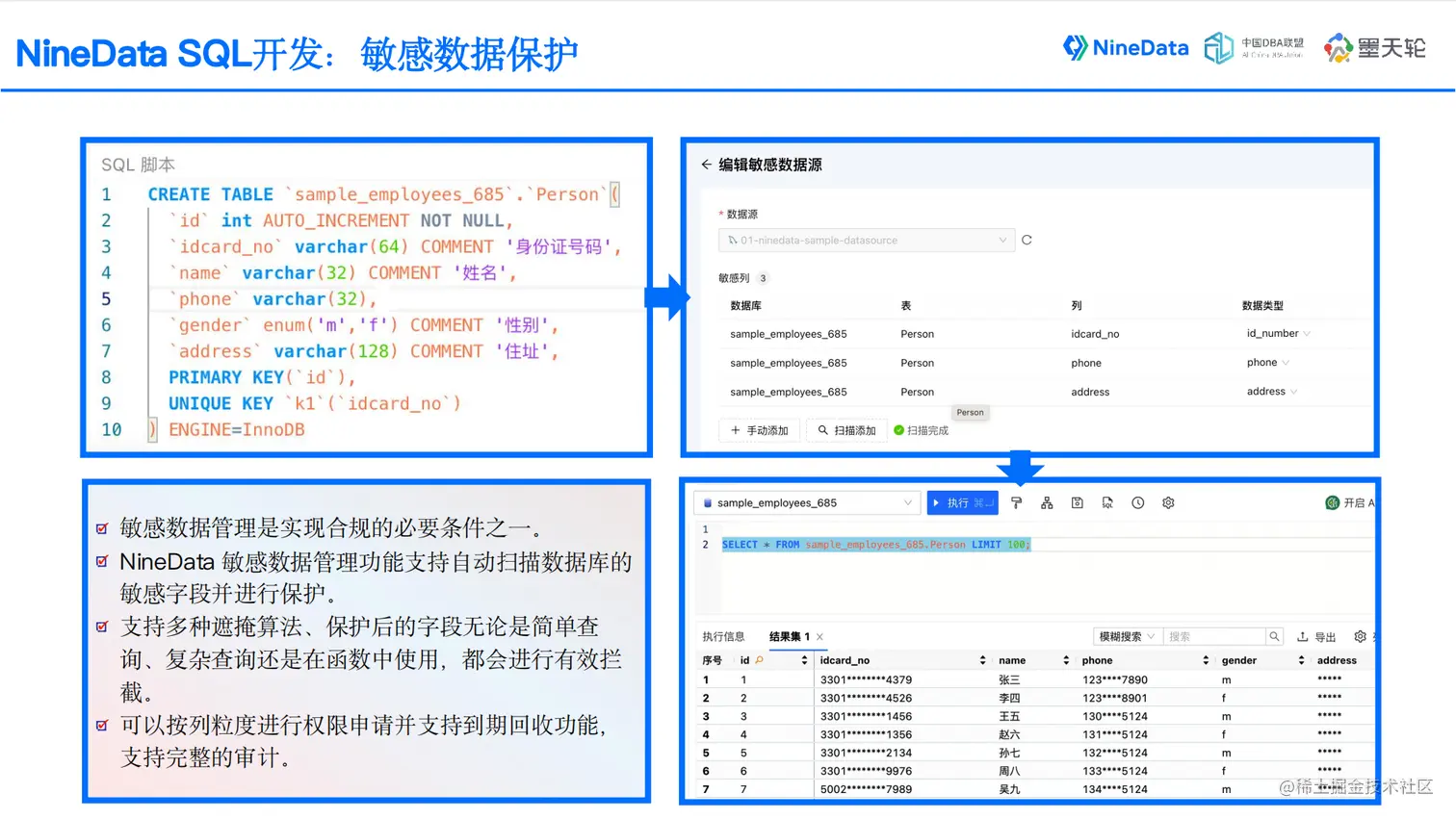Click SQL line 1 CREATE TABLE statement

coord(383,194)
